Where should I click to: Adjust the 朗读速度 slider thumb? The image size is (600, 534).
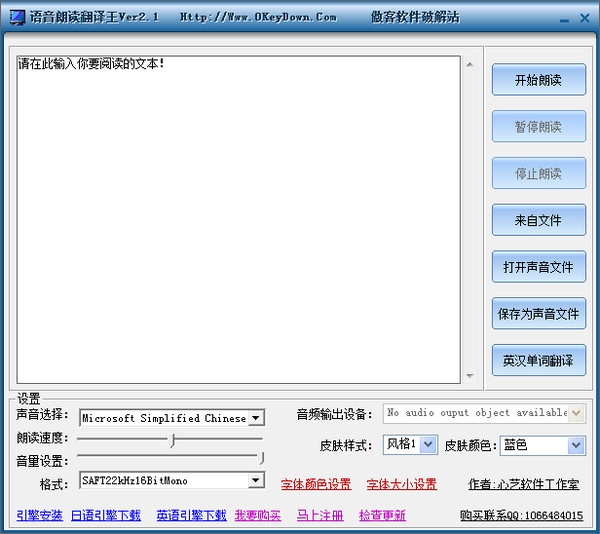pyautogui.click(x=173, y=440)
